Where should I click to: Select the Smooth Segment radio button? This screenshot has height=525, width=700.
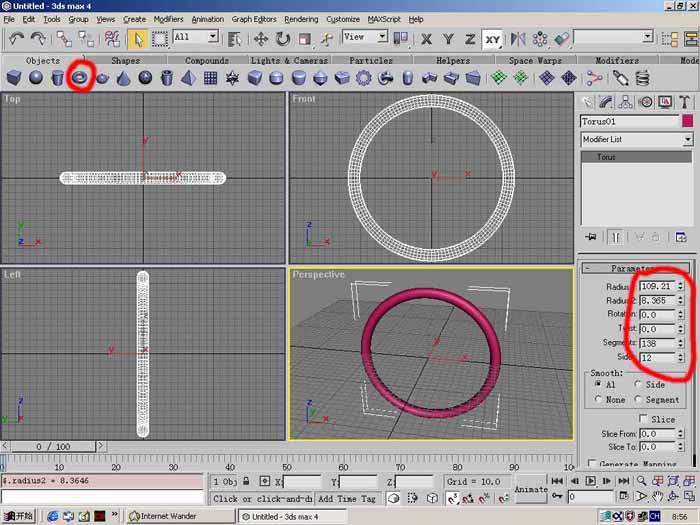pyautogui.click(x=638, y=400)
